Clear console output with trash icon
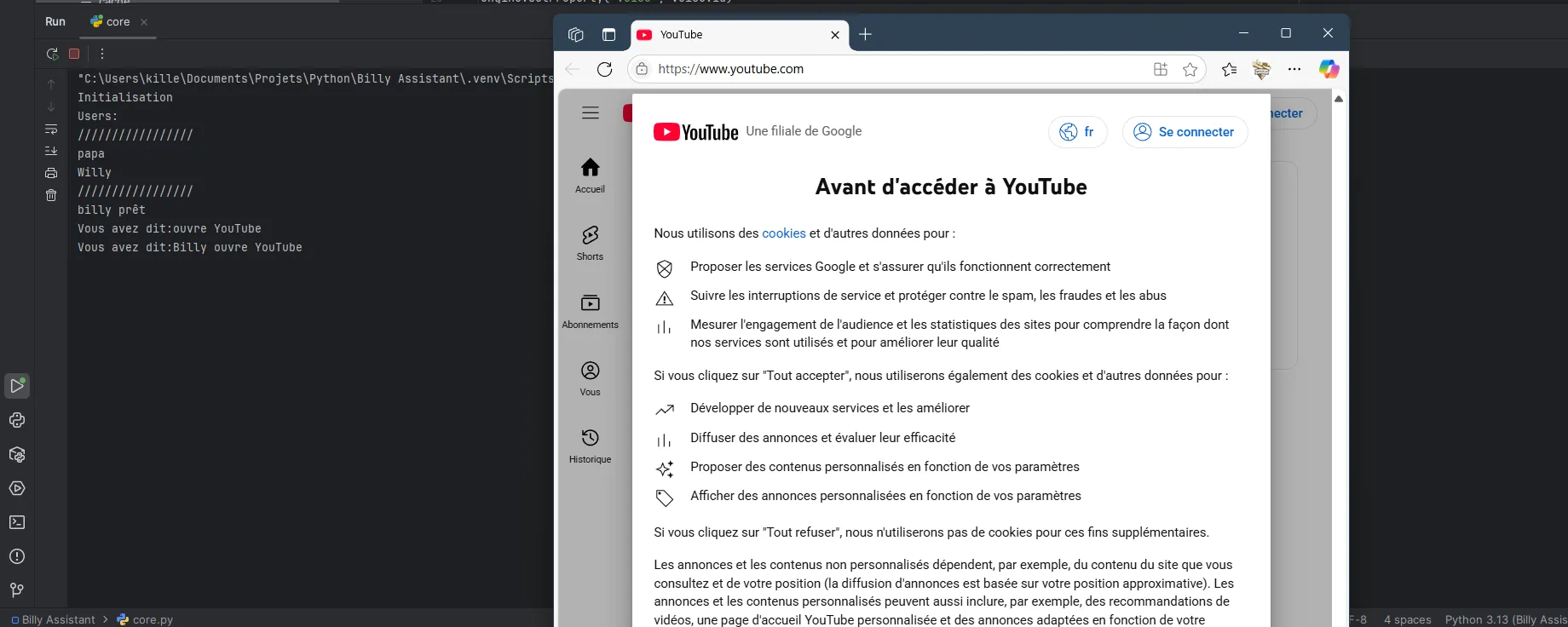 51,195
